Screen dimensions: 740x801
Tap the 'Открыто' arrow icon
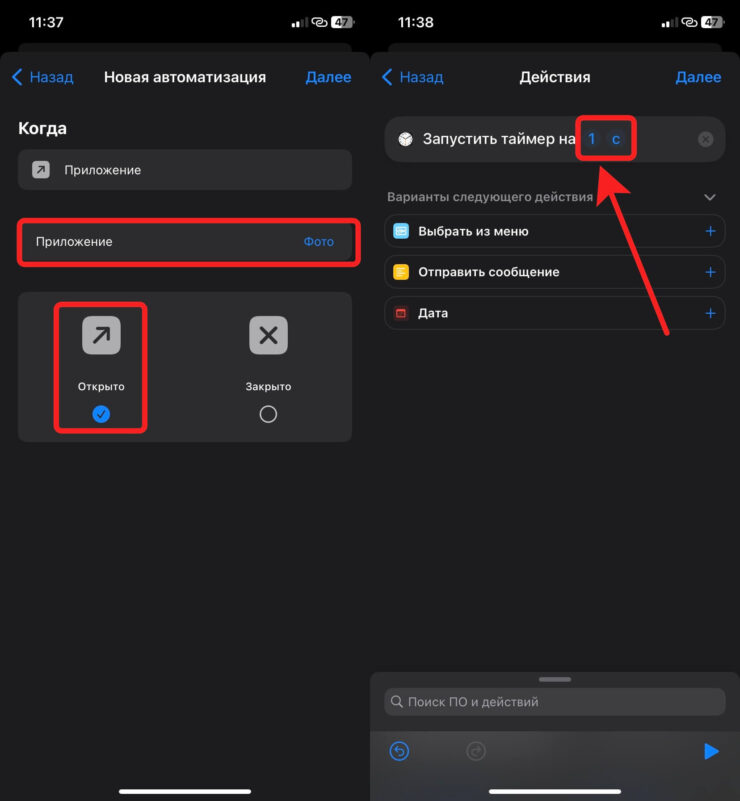click(x=101, y=336)
